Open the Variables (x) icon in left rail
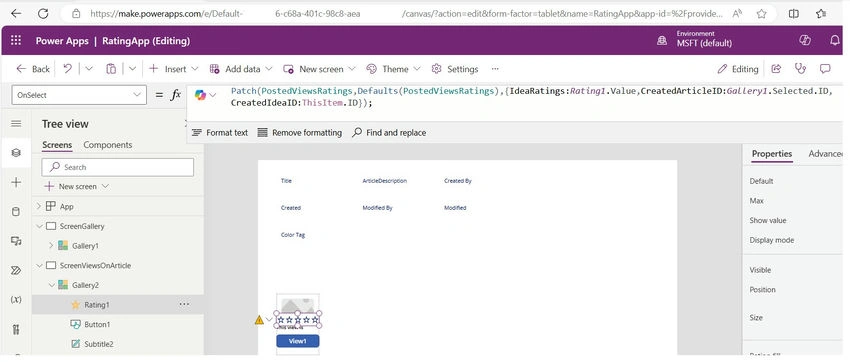The height and width of the screenshot is (362, 850). click(16, 299)
